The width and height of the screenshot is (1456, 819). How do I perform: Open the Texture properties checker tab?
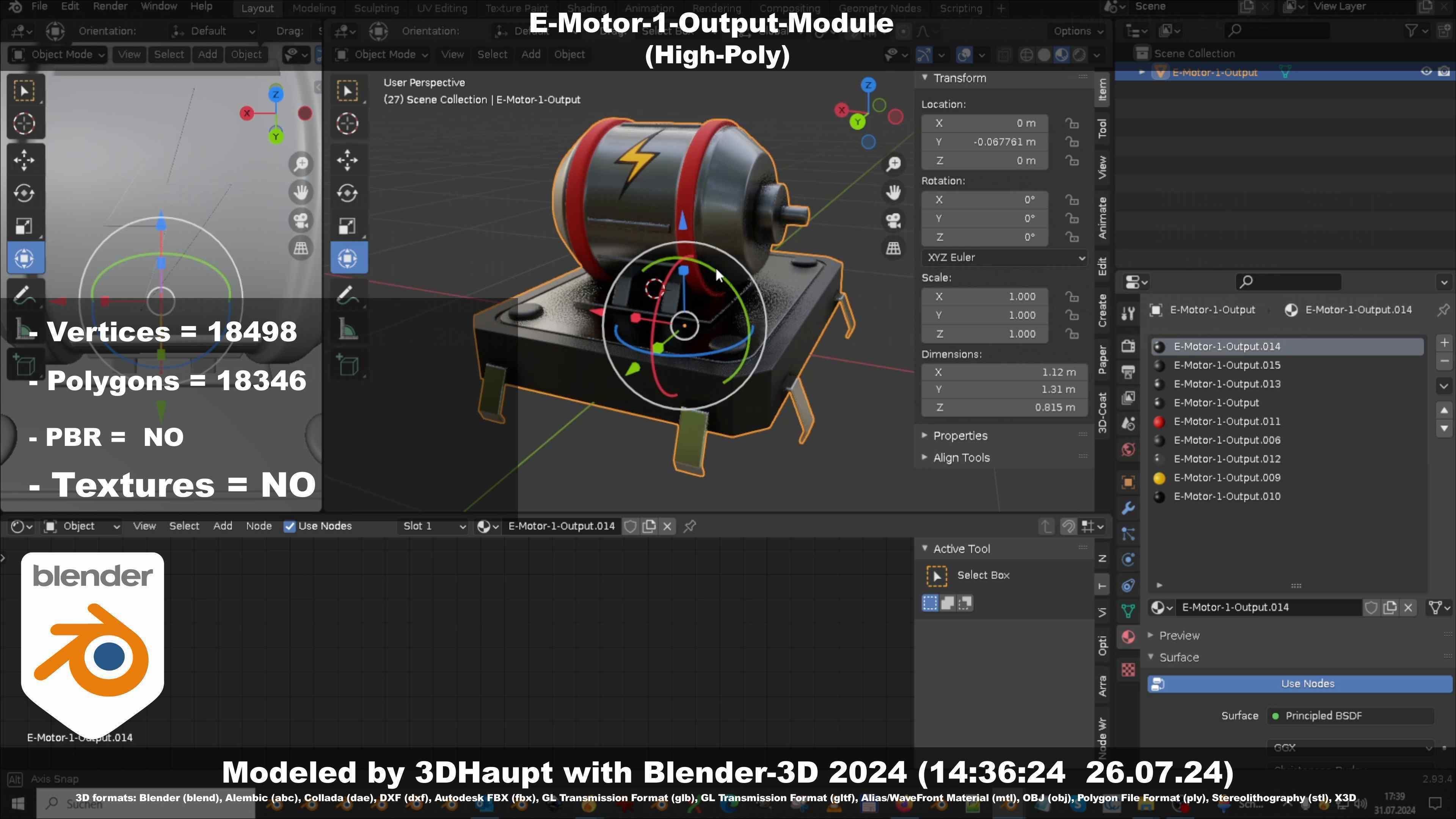[x=1128, y=670]
